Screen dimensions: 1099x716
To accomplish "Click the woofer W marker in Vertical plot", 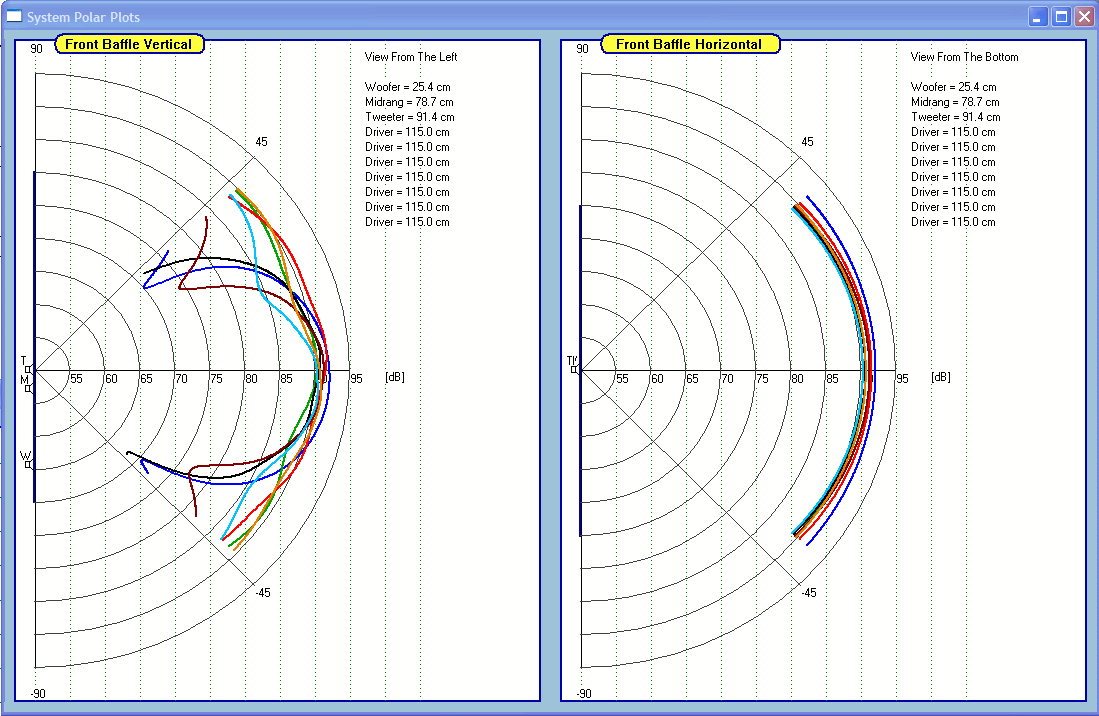I will 27,460.
